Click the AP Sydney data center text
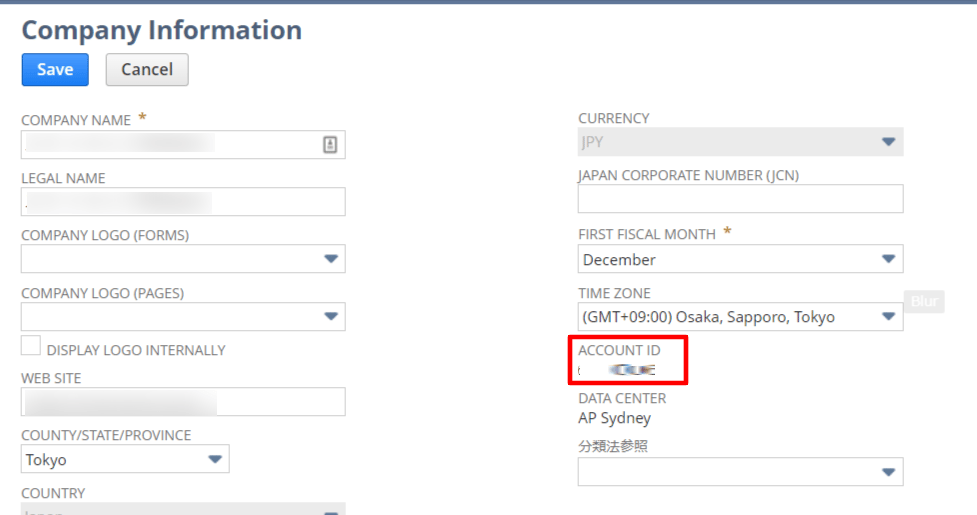 [x=614, y=418]
